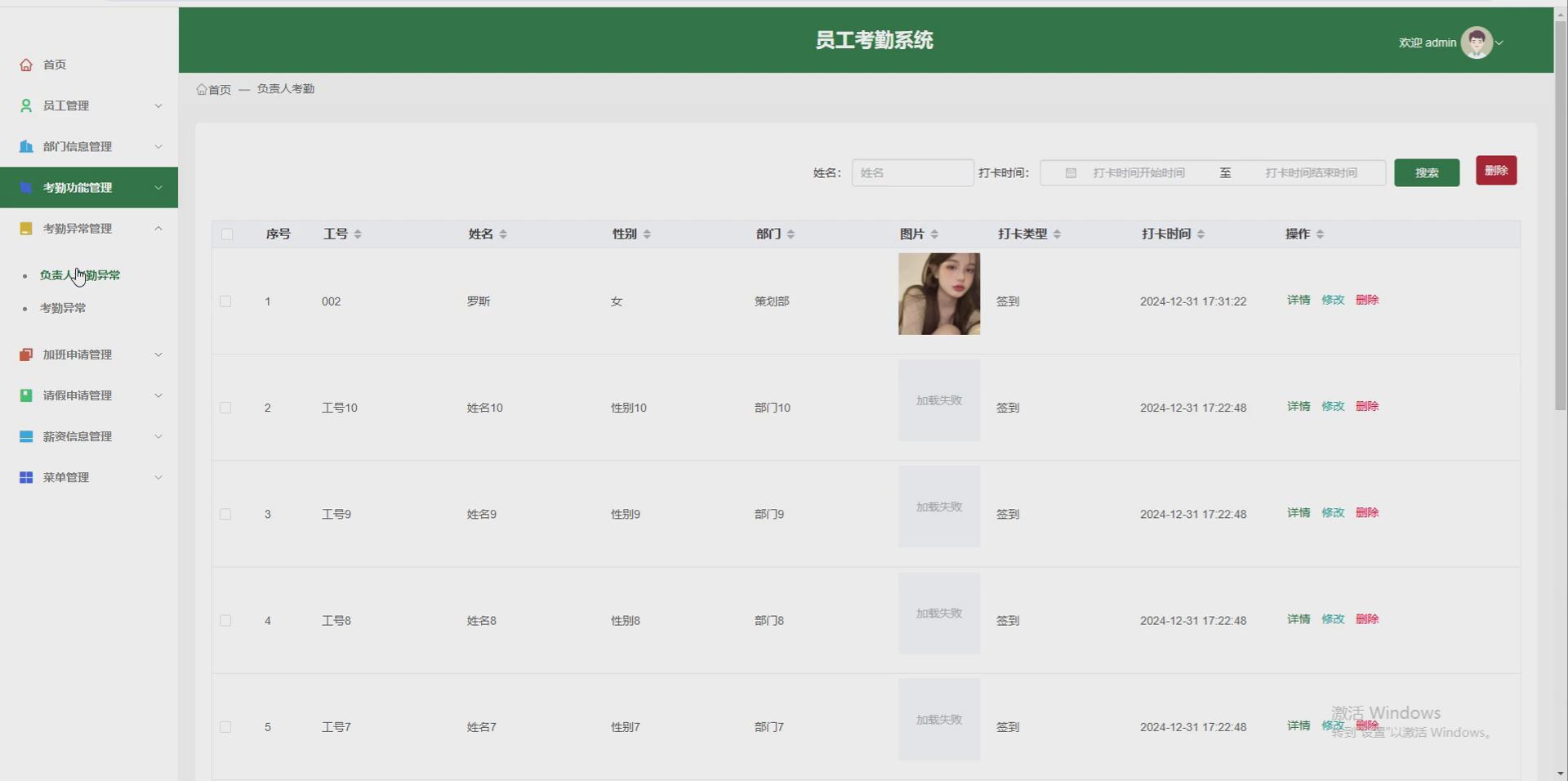Click the 考勤异常管理 icon
This screenshot has height=781, width=1568.
(26, 228)
